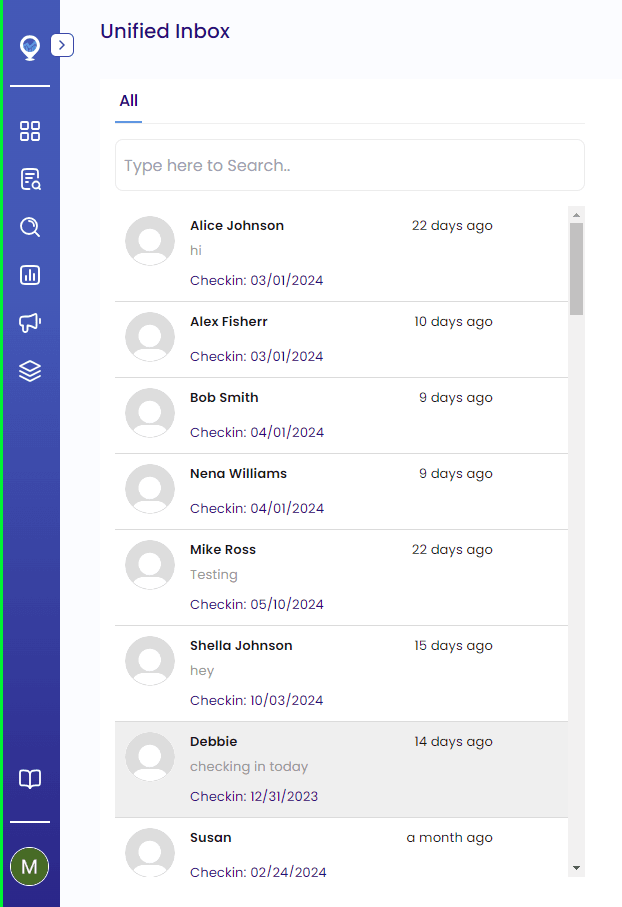Select the All tab

point(128,101)
